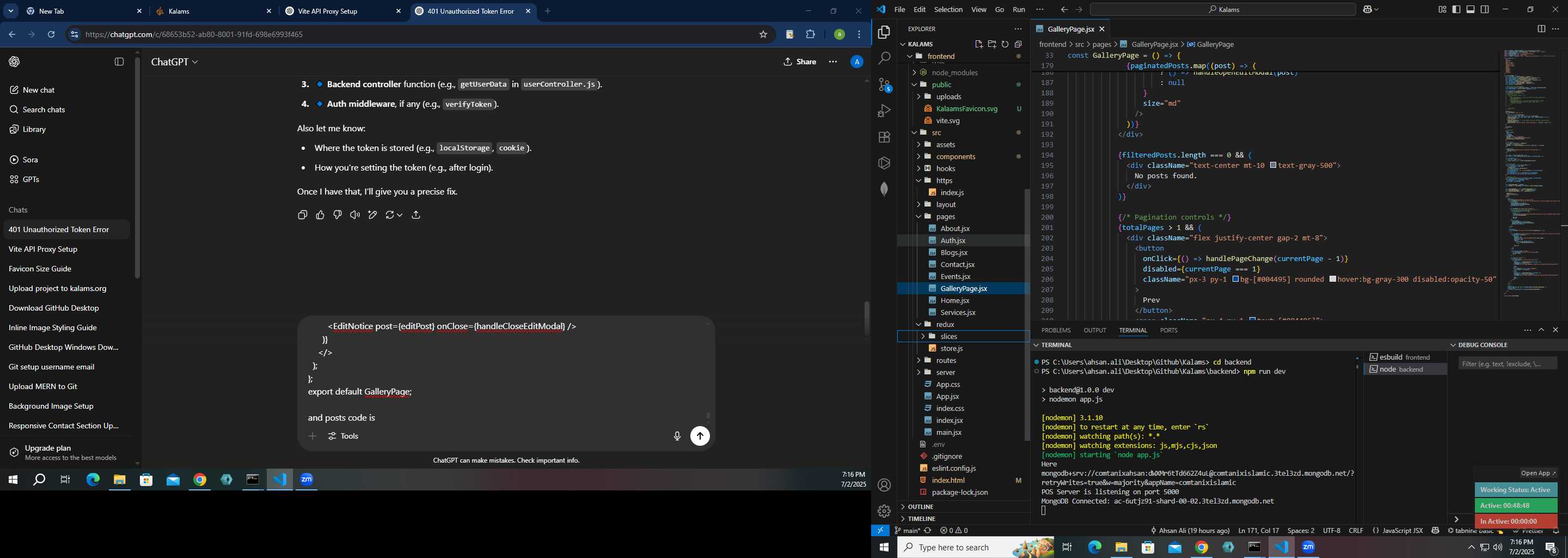Open the VS Code File menu
This screenshot has height=558, width=1568.
point(899,9)
